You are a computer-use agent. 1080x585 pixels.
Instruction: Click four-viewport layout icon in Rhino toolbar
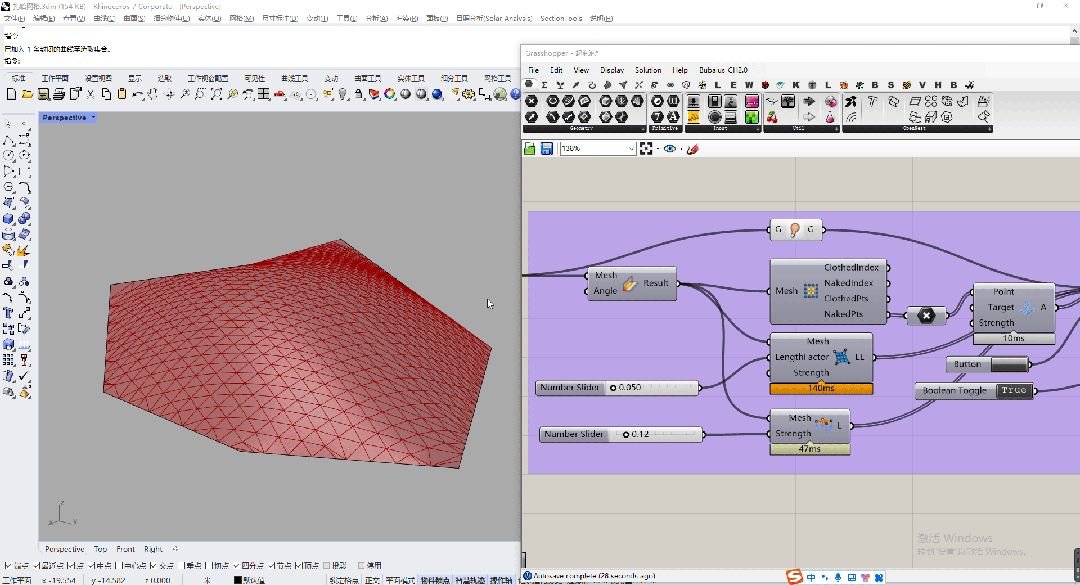click(x=264, y=94)
